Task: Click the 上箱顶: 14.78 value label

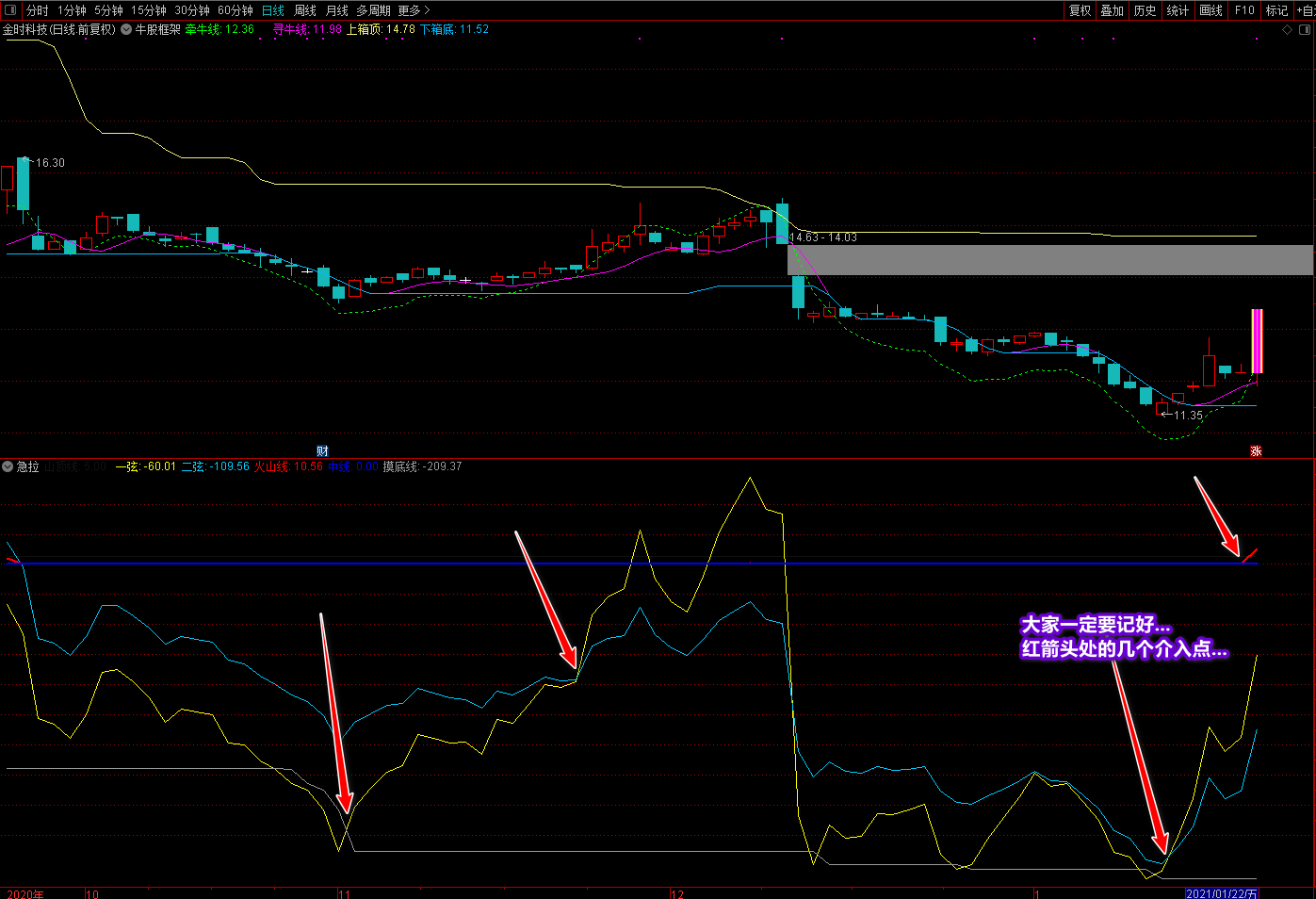Action: click(x=381, y=29)
